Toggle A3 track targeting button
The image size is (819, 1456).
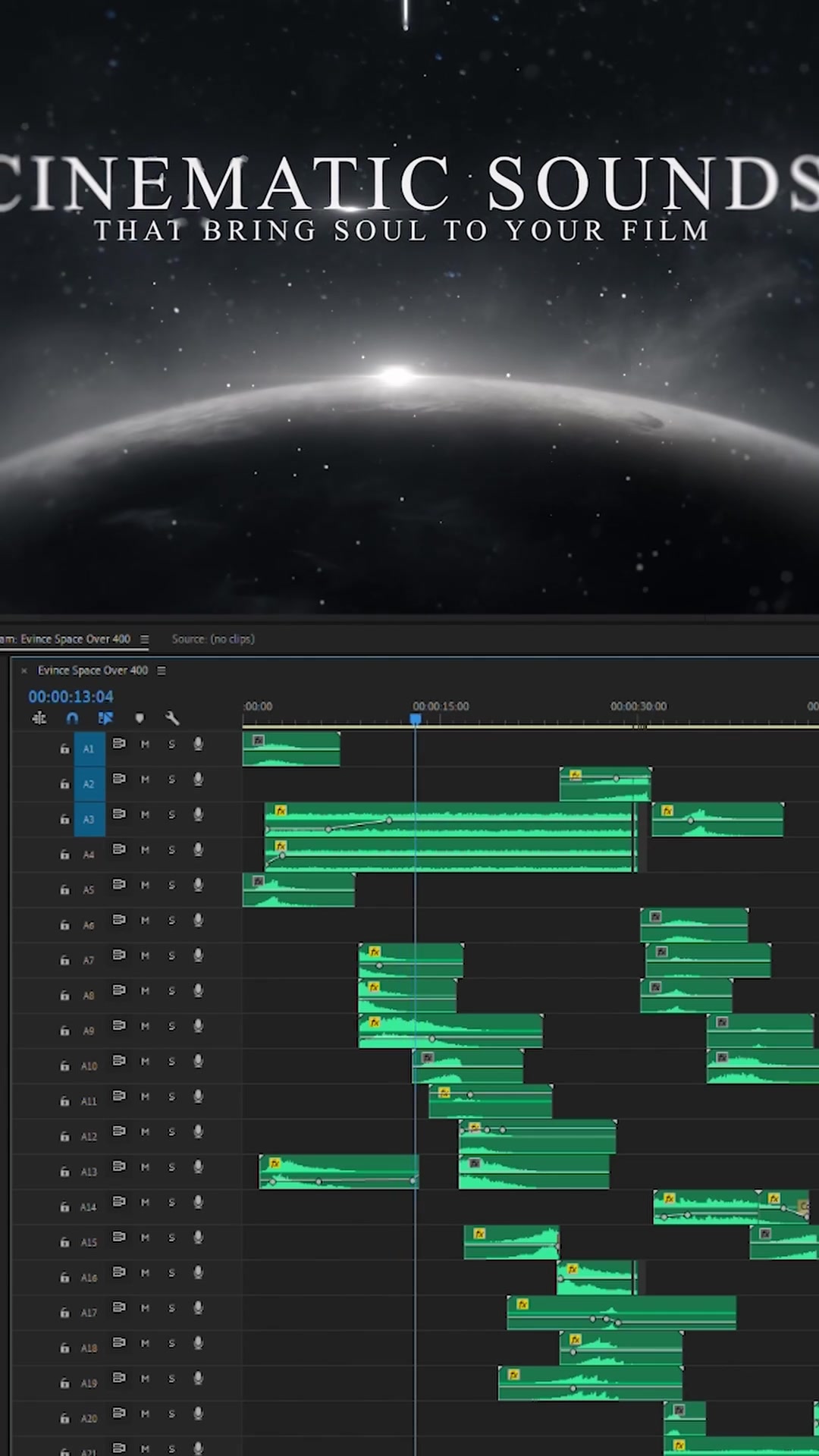89,819
